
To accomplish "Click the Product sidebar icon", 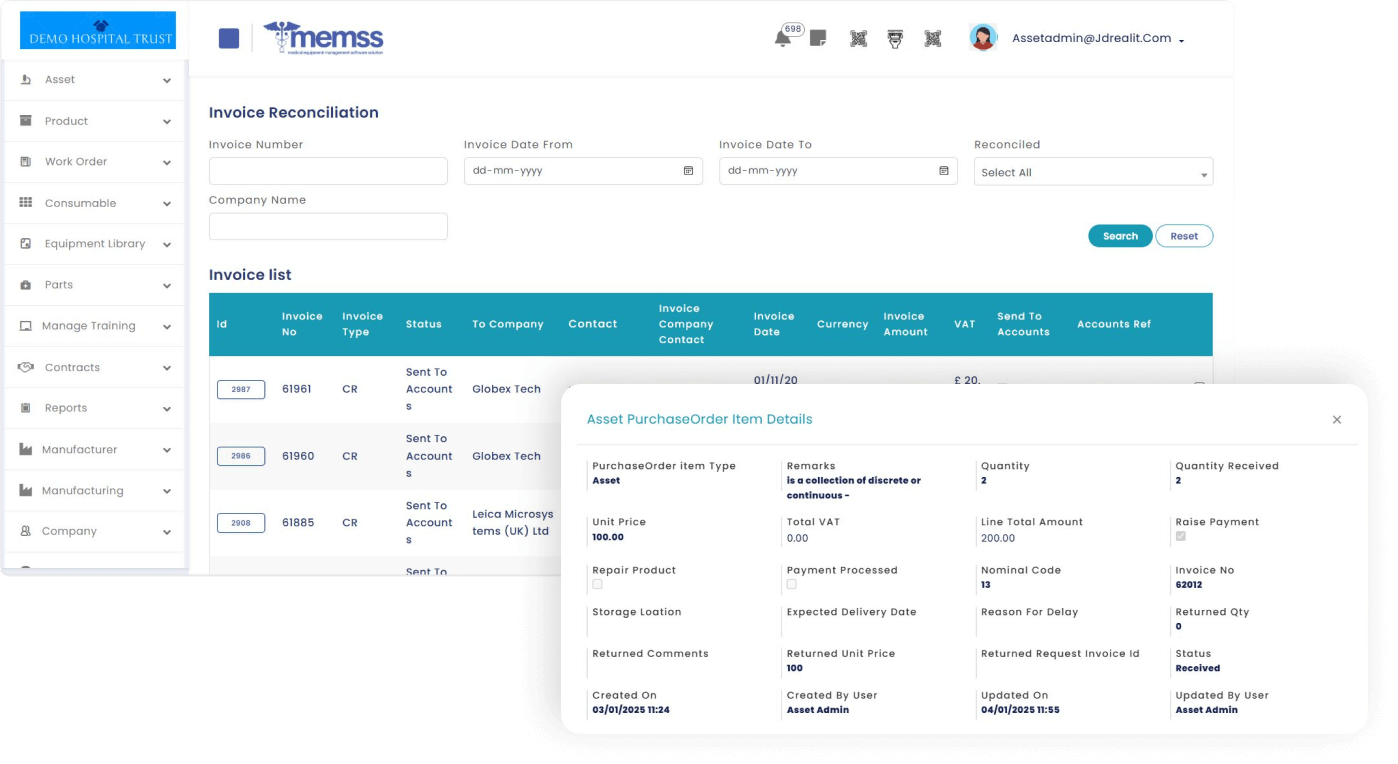I will tap(26, 121).
